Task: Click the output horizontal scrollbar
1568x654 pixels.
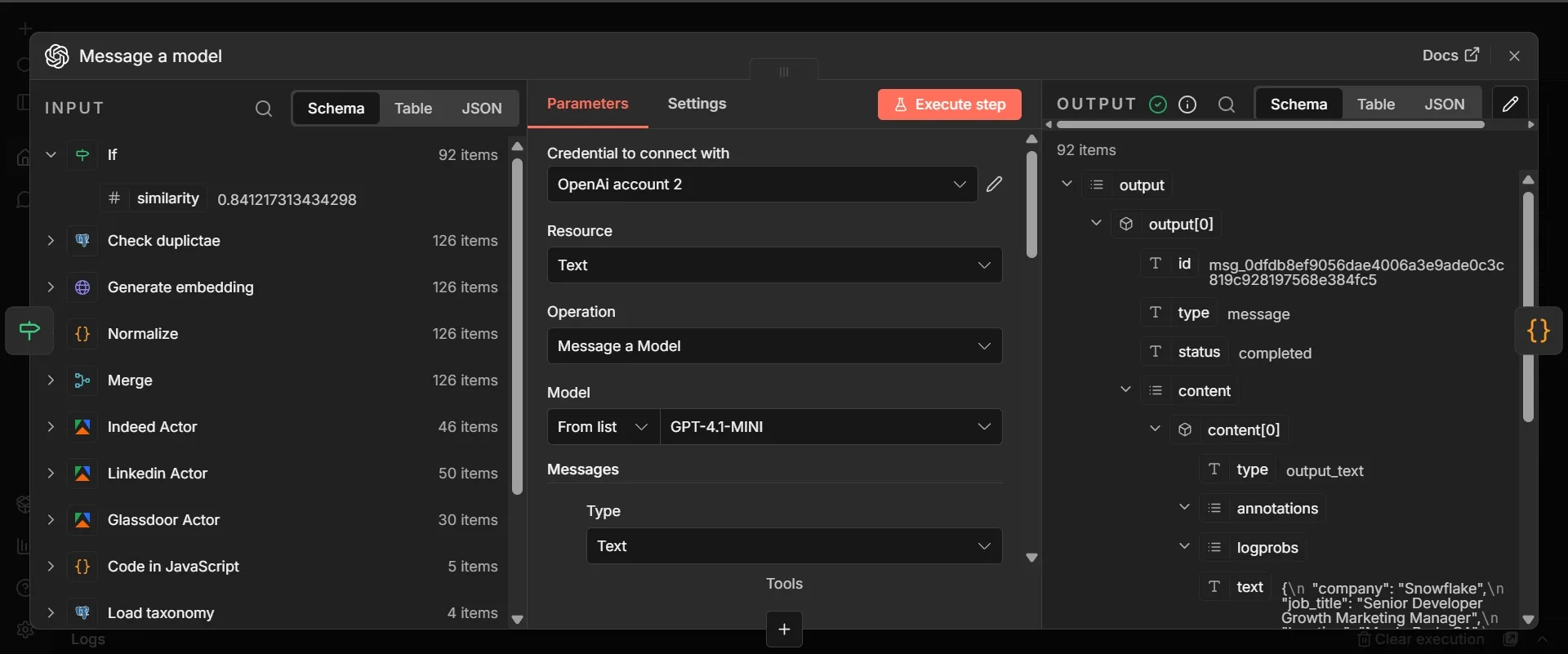Action: (x=1270, y=125)
